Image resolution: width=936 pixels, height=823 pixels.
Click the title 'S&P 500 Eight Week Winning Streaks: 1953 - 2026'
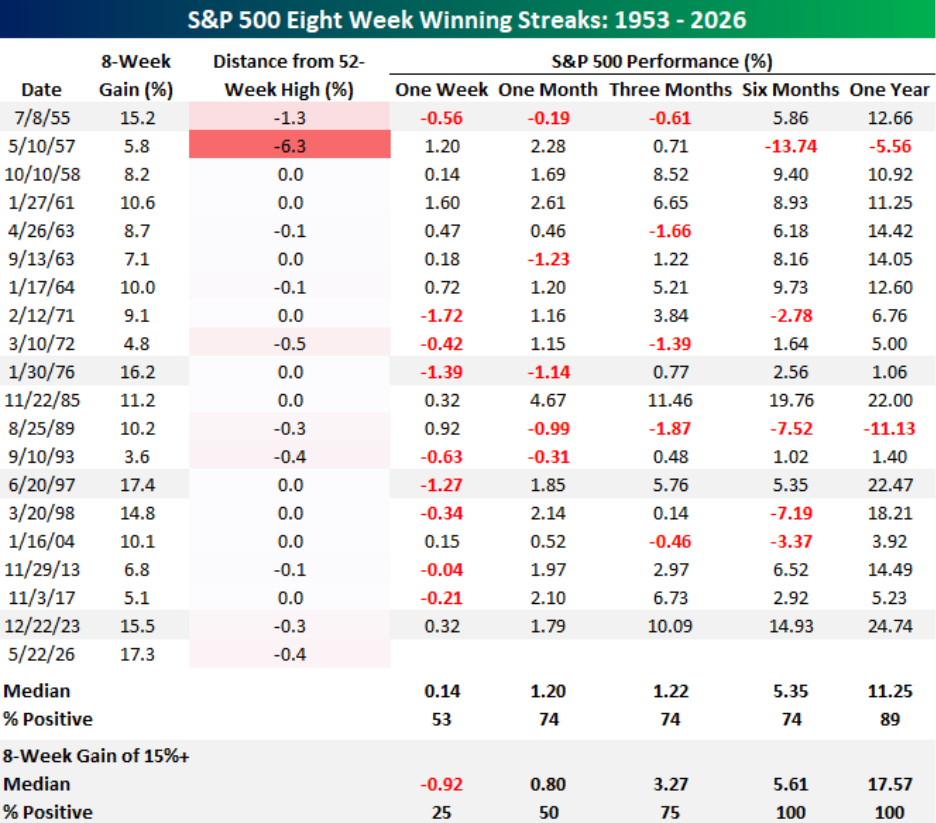(467, 20)
